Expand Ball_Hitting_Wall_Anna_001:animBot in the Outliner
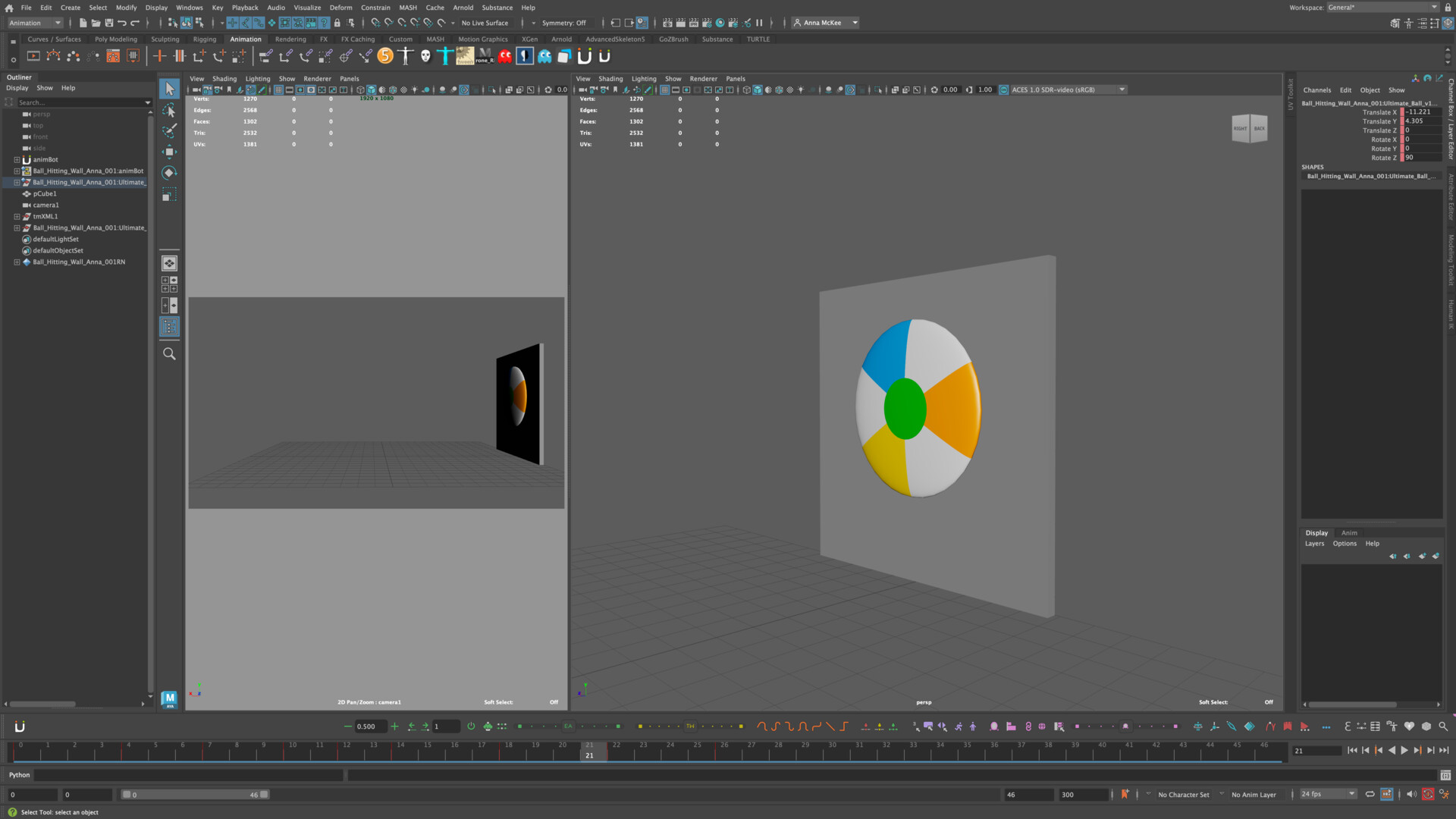 click(x=17, y=171)
